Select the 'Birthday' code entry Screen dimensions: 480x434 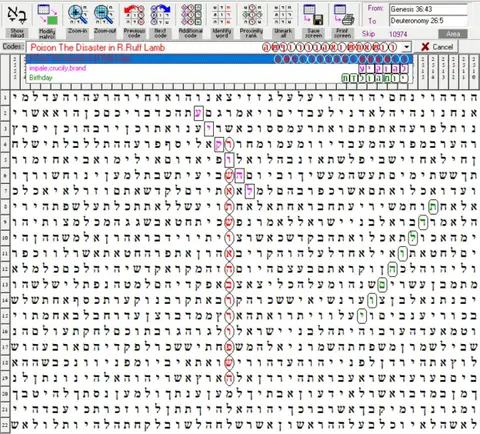[x=219, y=78]
